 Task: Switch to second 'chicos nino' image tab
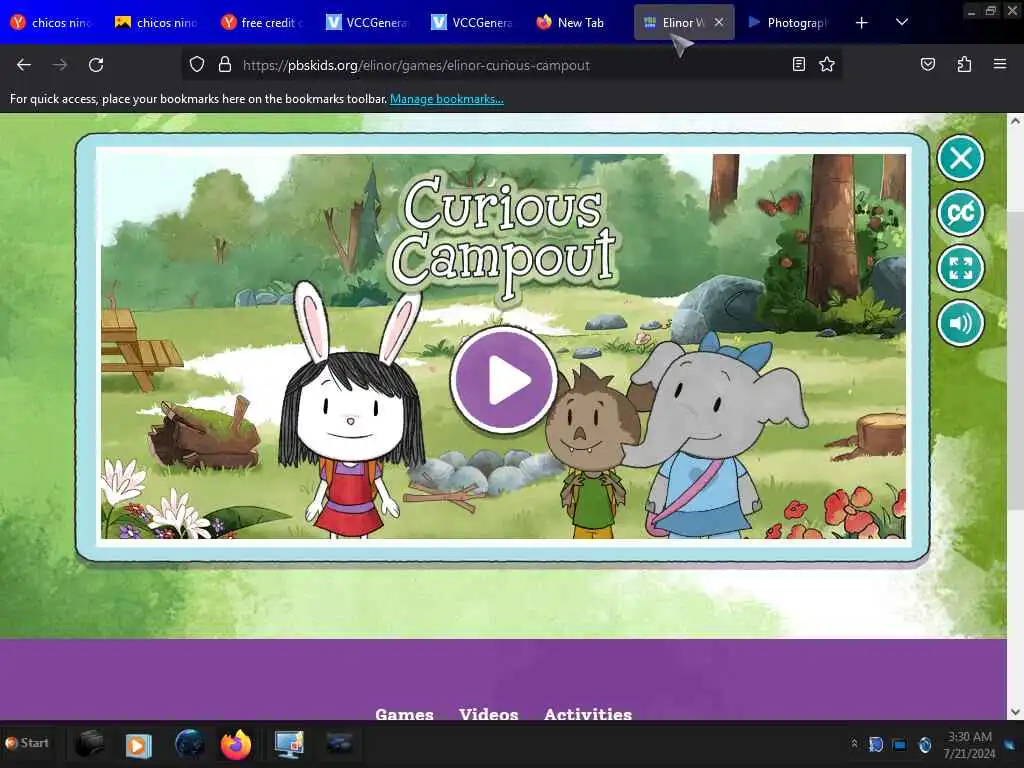tap(157, 22)
